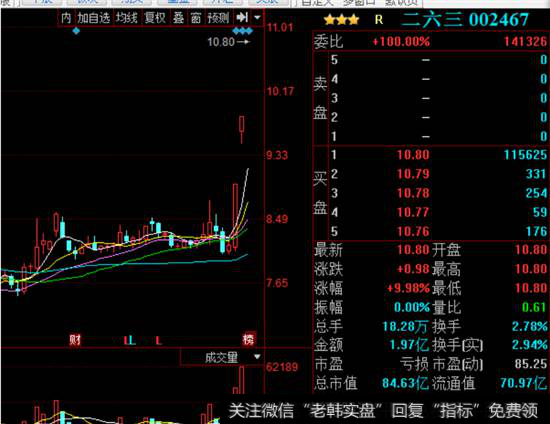Click the three-star rating icon
Image resolution: width=550 pixels, height=424 pixels.
pos(341,20)
